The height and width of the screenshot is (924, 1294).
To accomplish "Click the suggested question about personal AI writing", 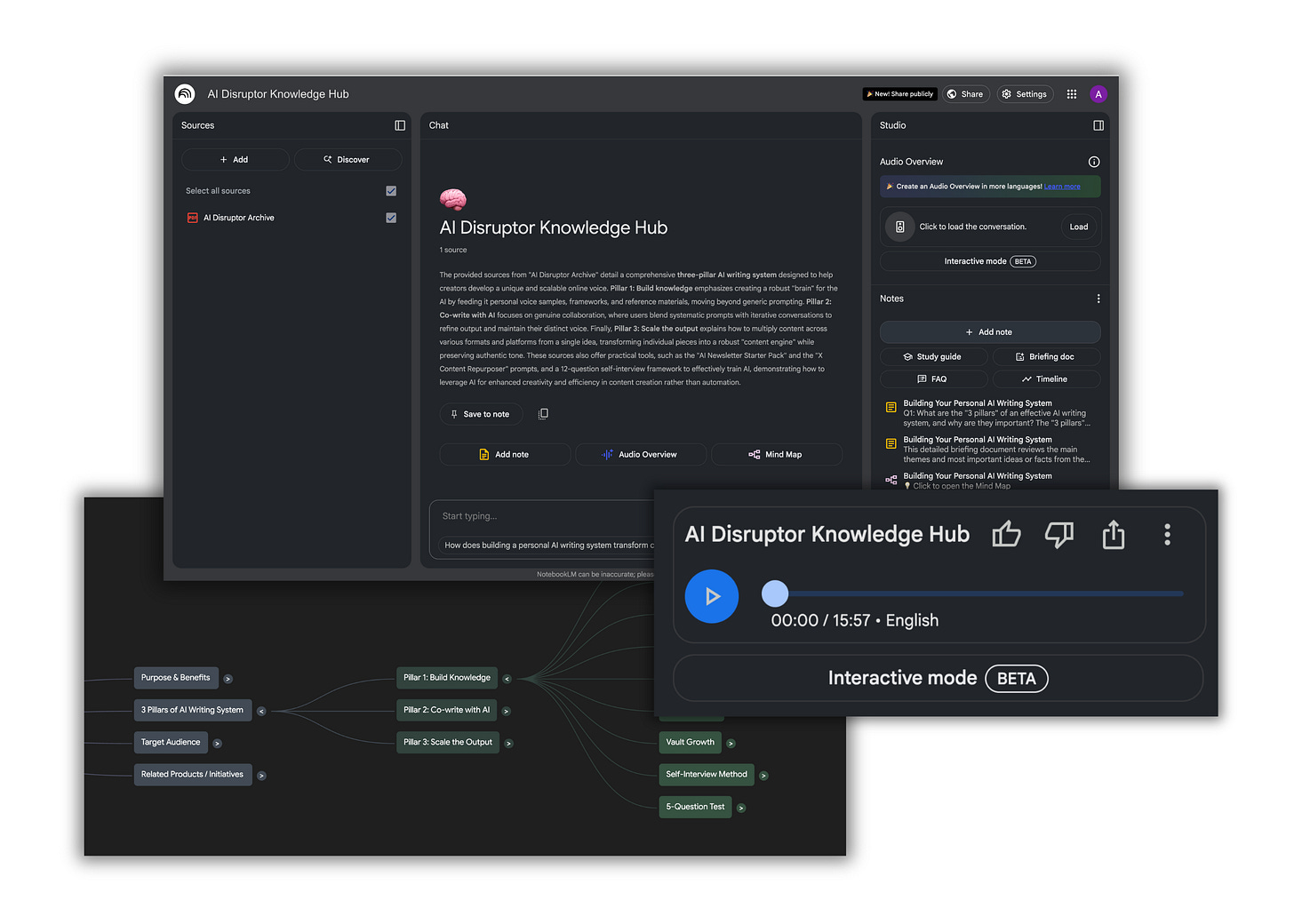I will pos(548,546).
